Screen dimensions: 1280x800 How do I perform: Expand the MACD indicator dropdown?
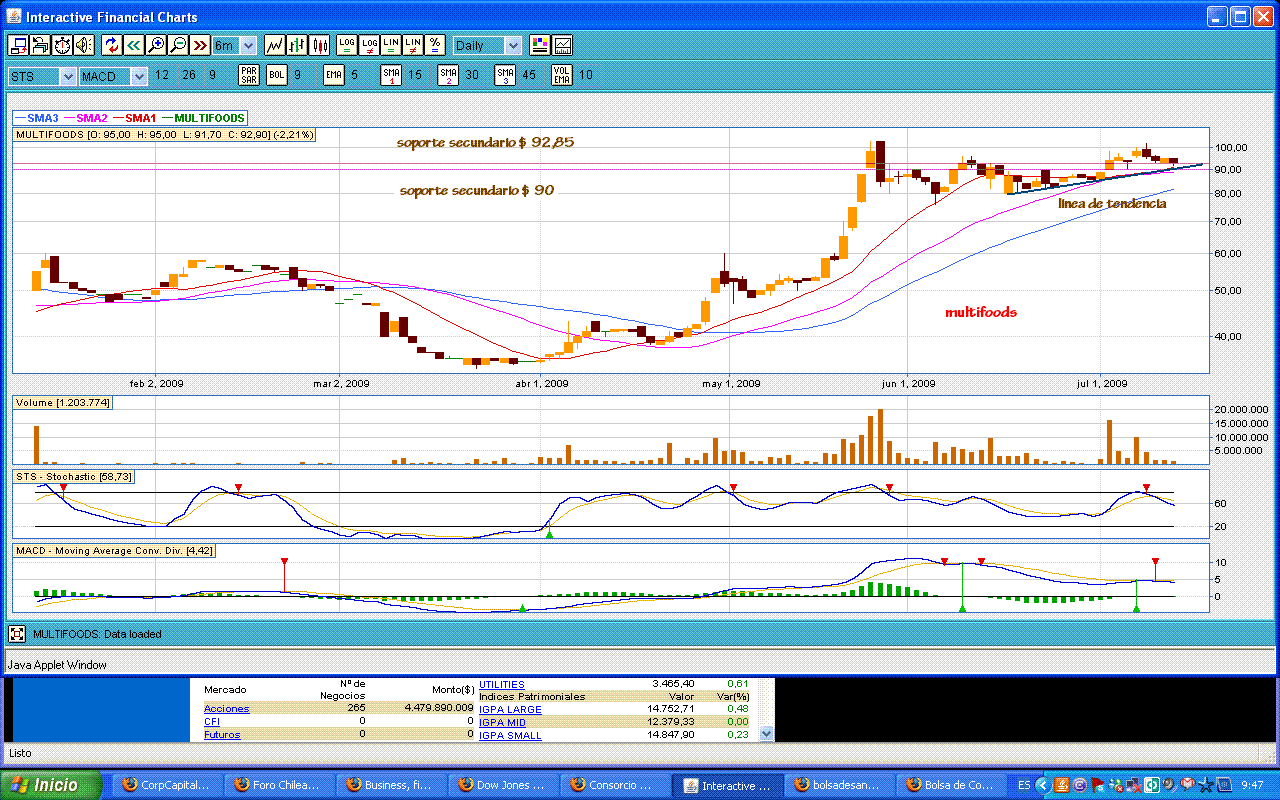[139, 76]
